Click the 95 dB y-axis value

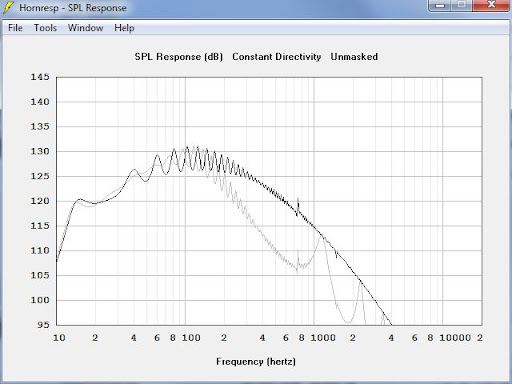pyautogui.click(x=43, y=325)
